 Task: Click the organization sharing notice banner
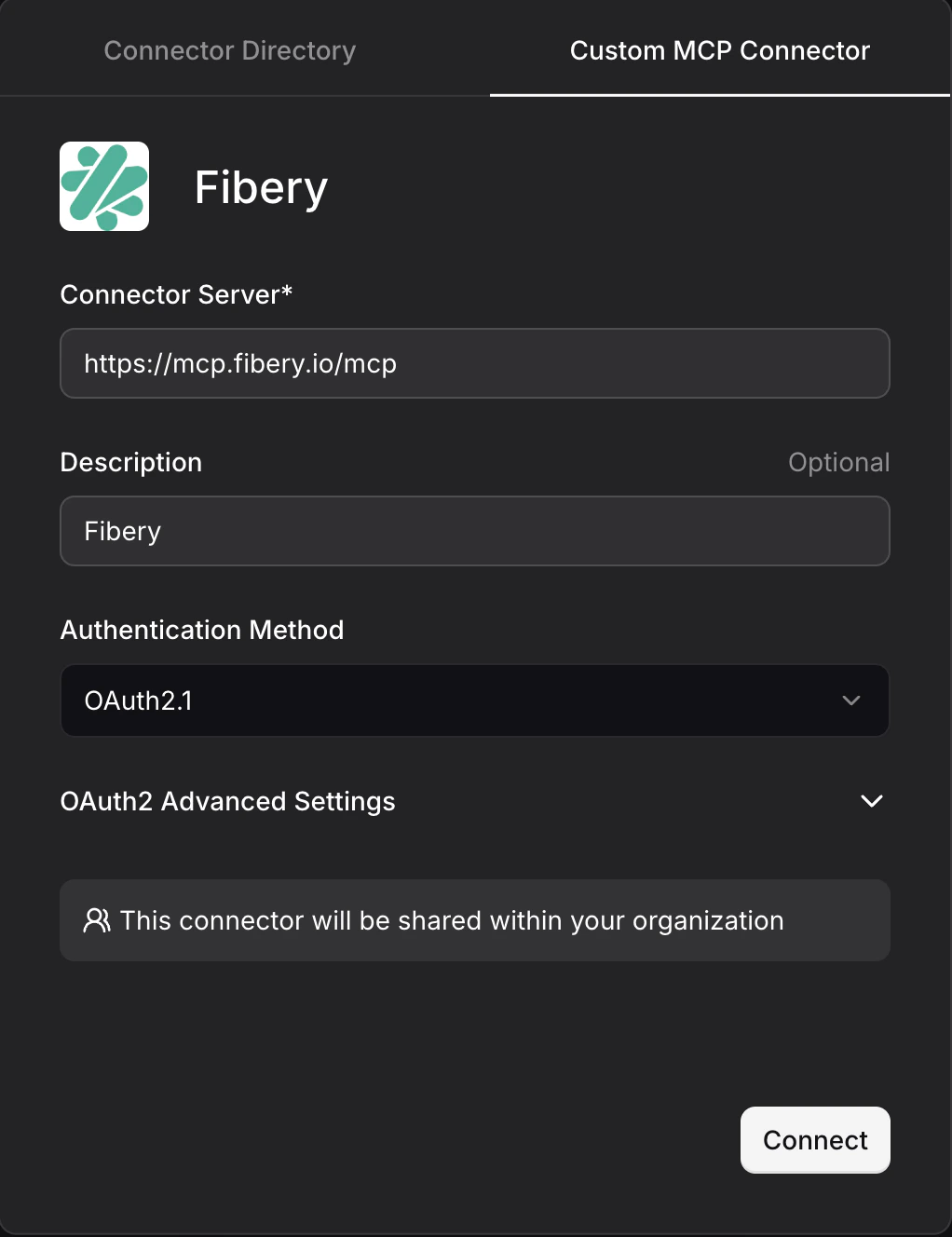tap(475, 920)
